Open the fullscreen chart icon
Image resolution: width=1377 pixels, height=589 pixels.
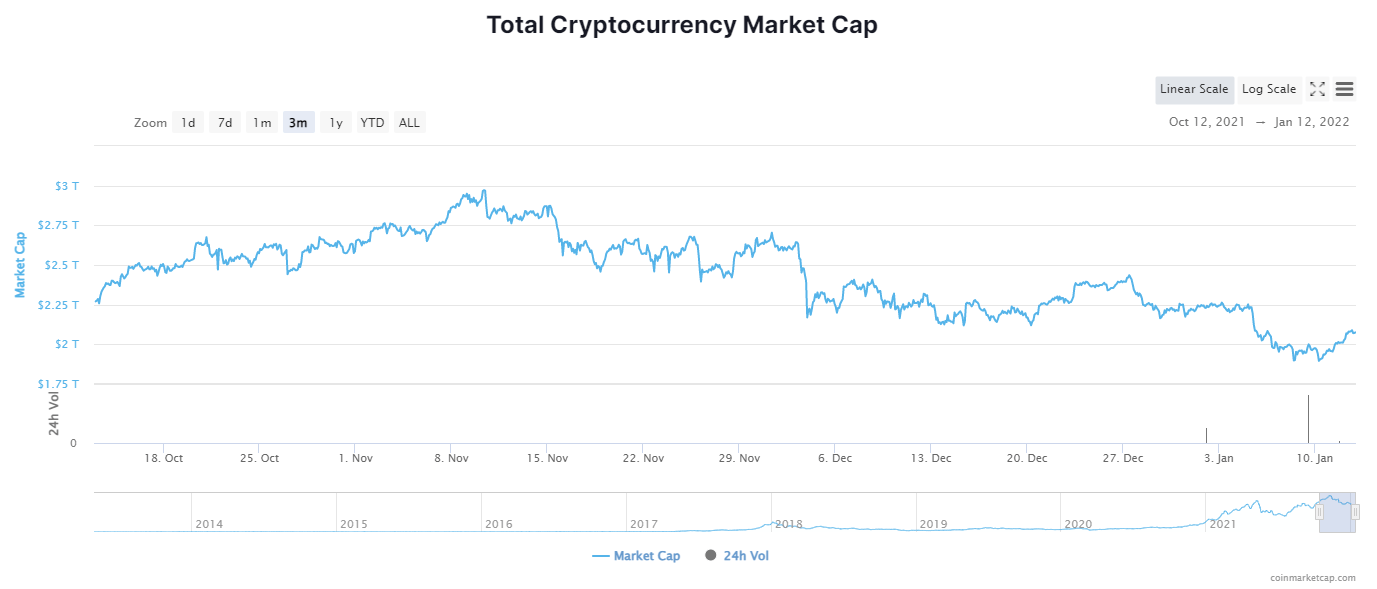coord(1317,89)
